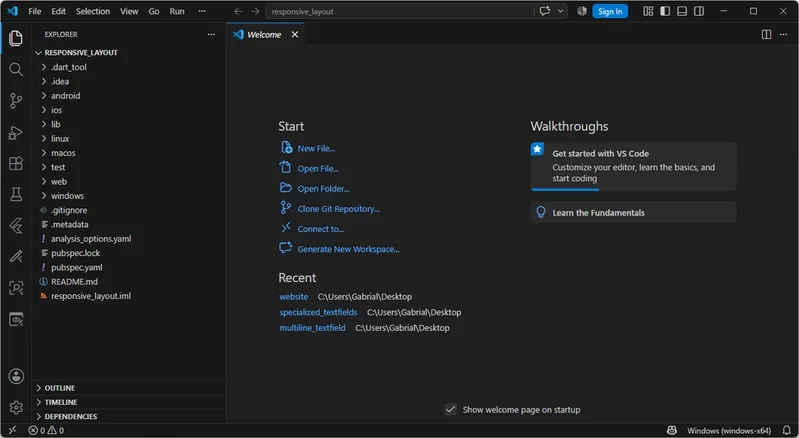Open the File menu
799x438 pixels.
35,11
